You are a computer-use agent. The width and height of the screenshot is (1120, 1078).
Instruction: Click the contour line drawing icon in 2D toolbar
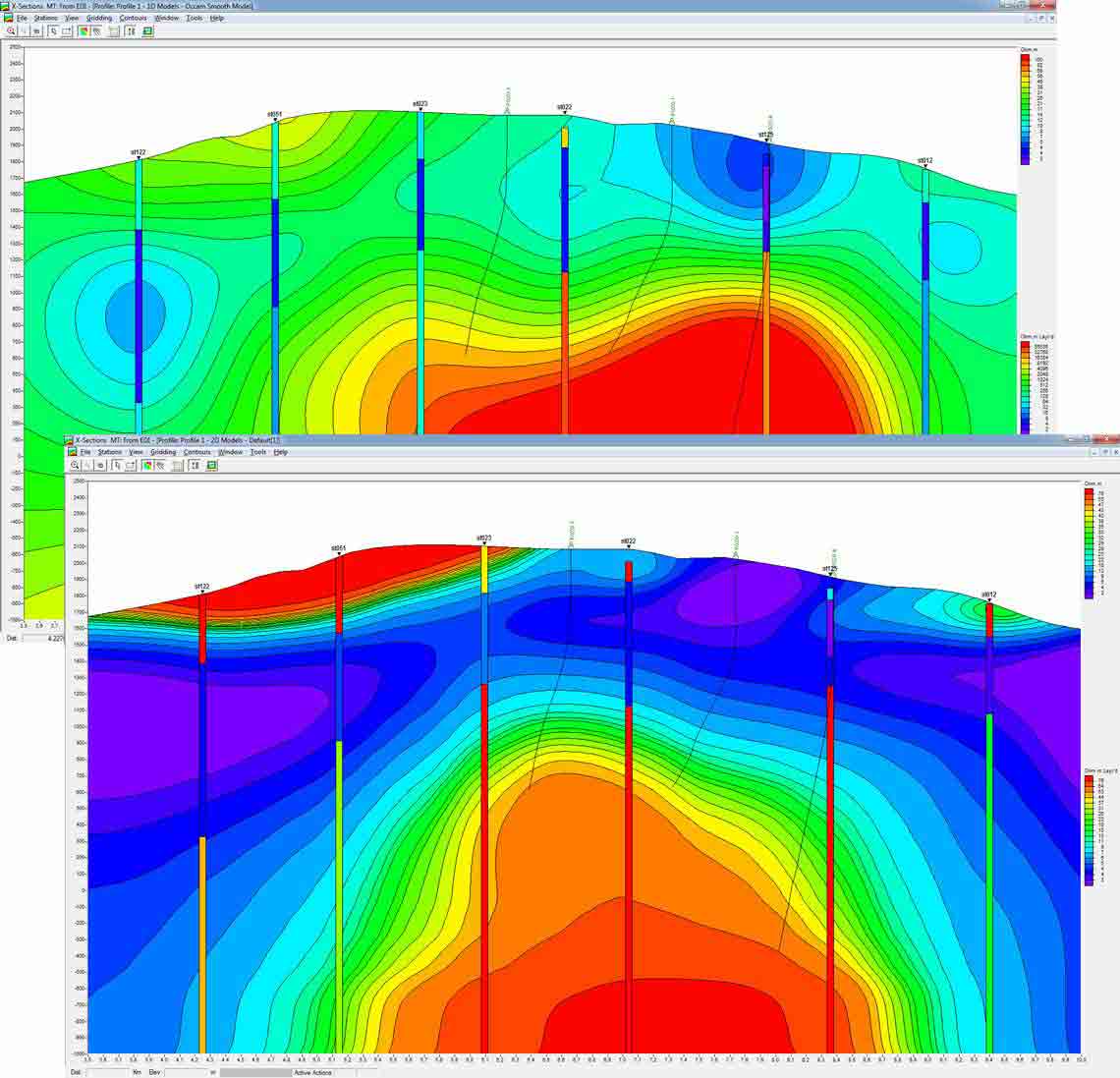click(161, 465)
